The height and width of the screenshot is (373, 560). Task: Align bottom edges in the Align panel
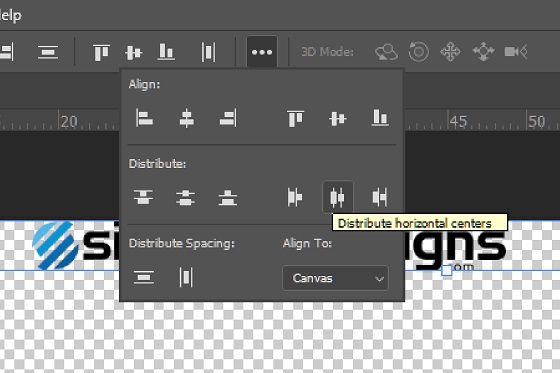point(380,118)
